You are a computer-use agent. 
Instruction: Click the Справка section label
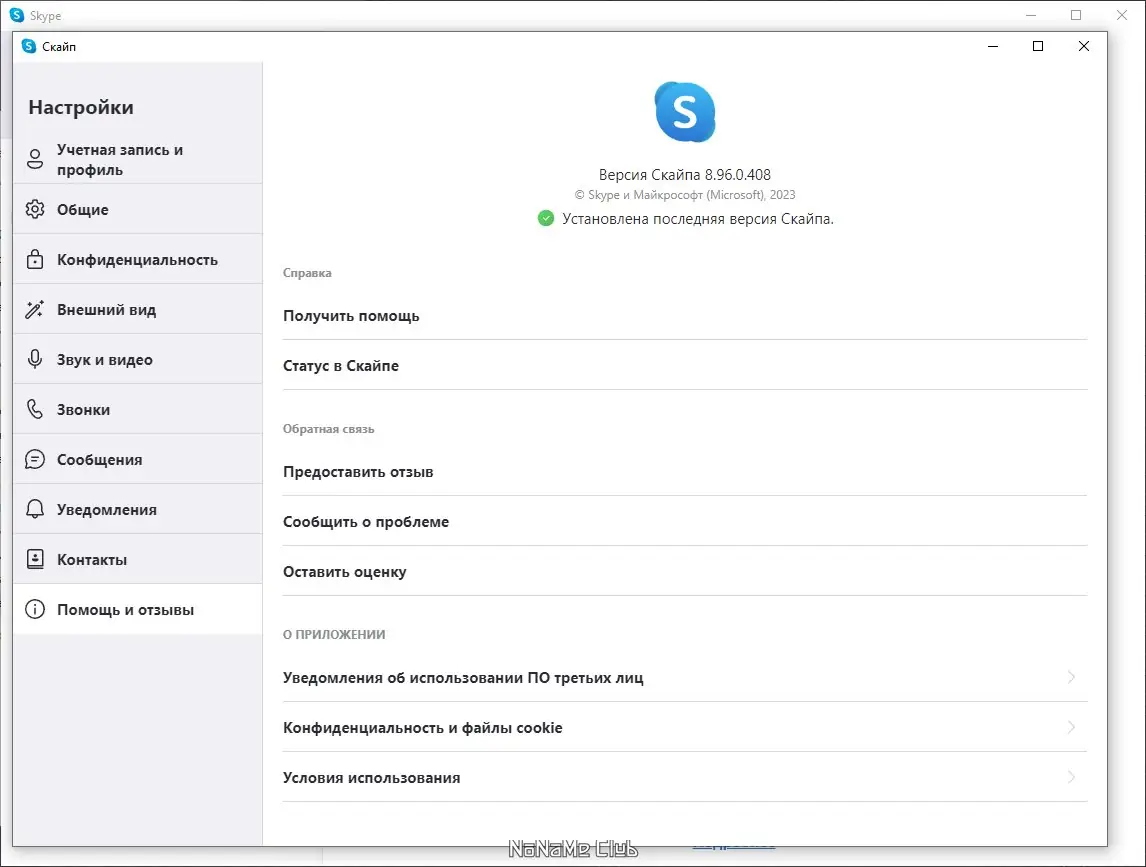pyautogui.click(x=307, y=273)
